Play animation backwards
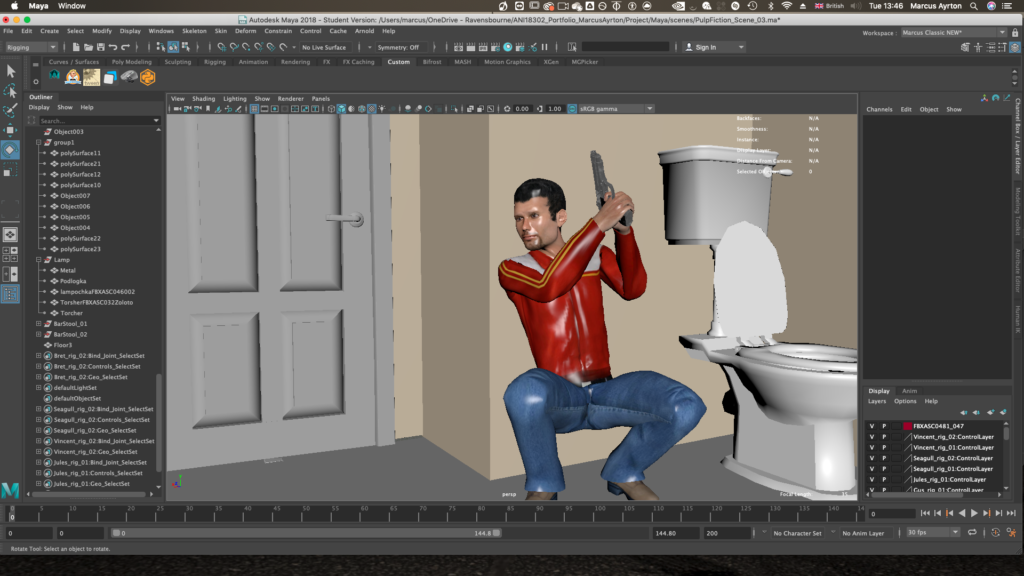This screenshot has width=1024, height=576. (962, 513)
